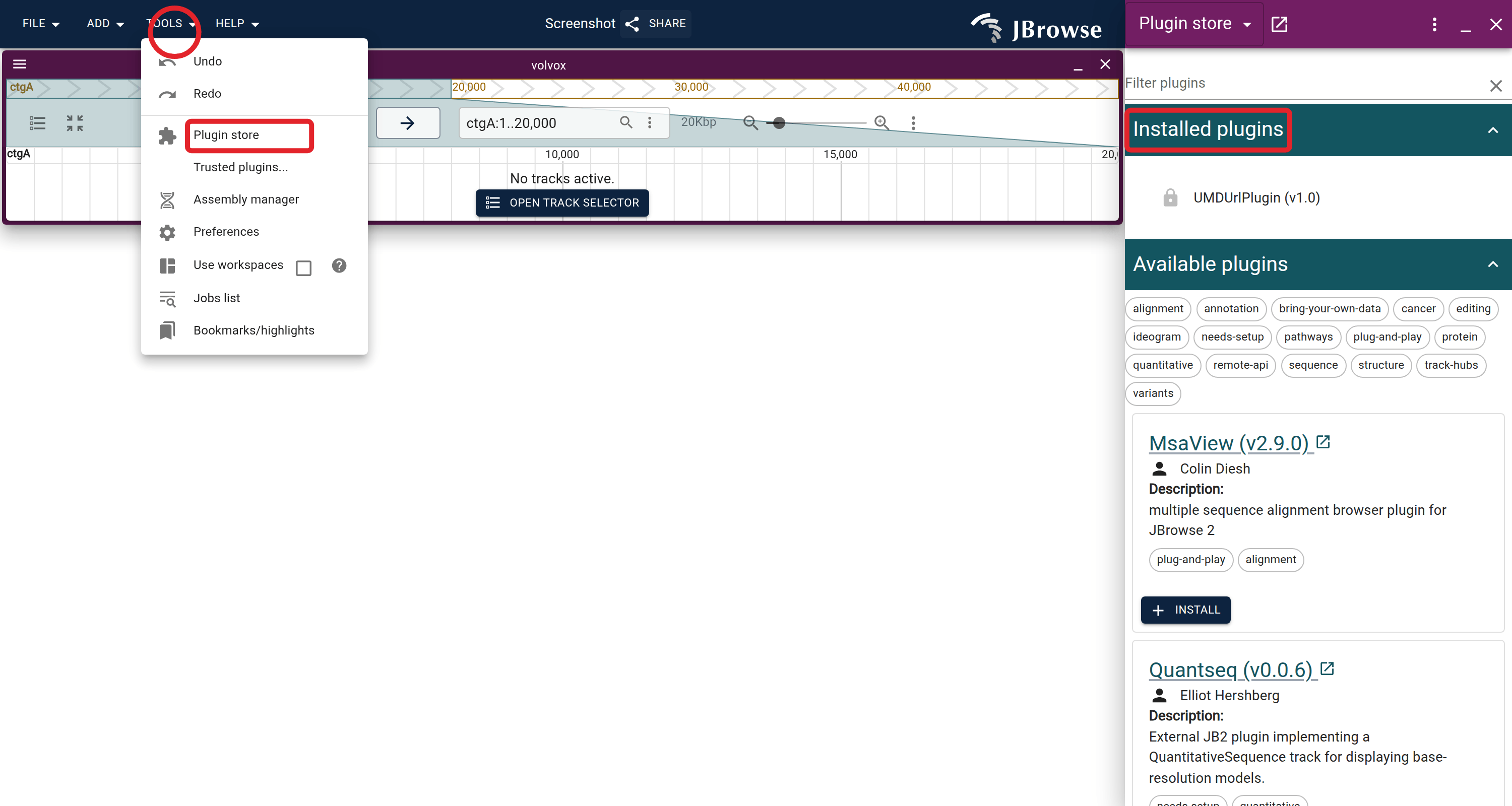Click the zoom in magnifier icon
This screenshot has width=1512, height=806.
pos(881,122)
